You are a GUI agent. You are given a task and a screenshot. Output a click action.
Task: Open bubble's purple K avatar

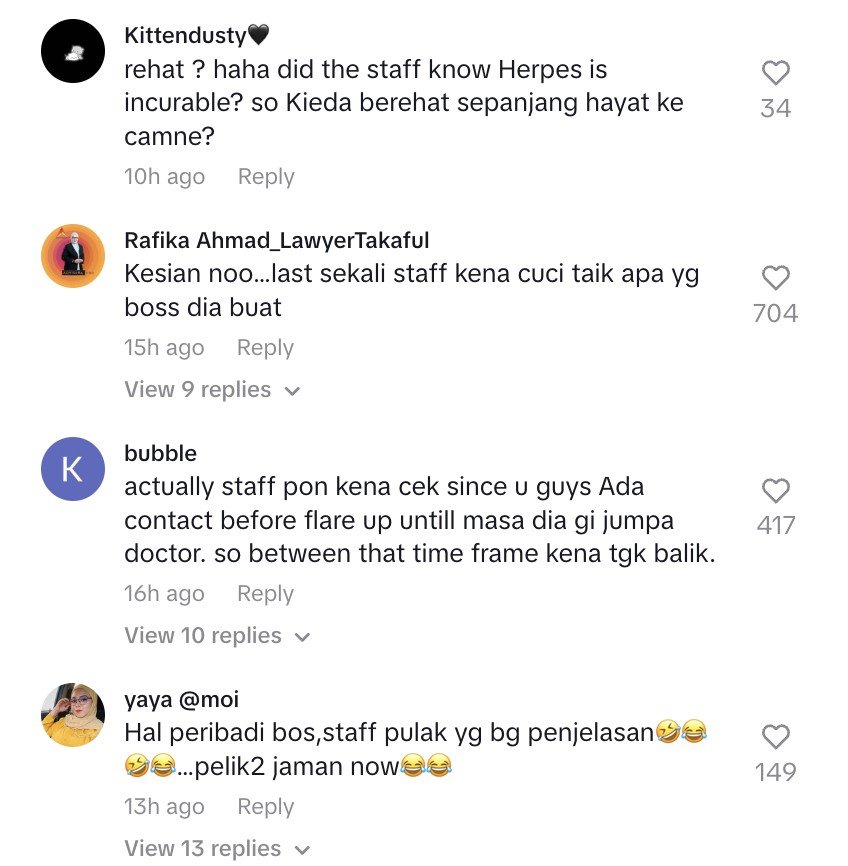click(x=73, y=469)
